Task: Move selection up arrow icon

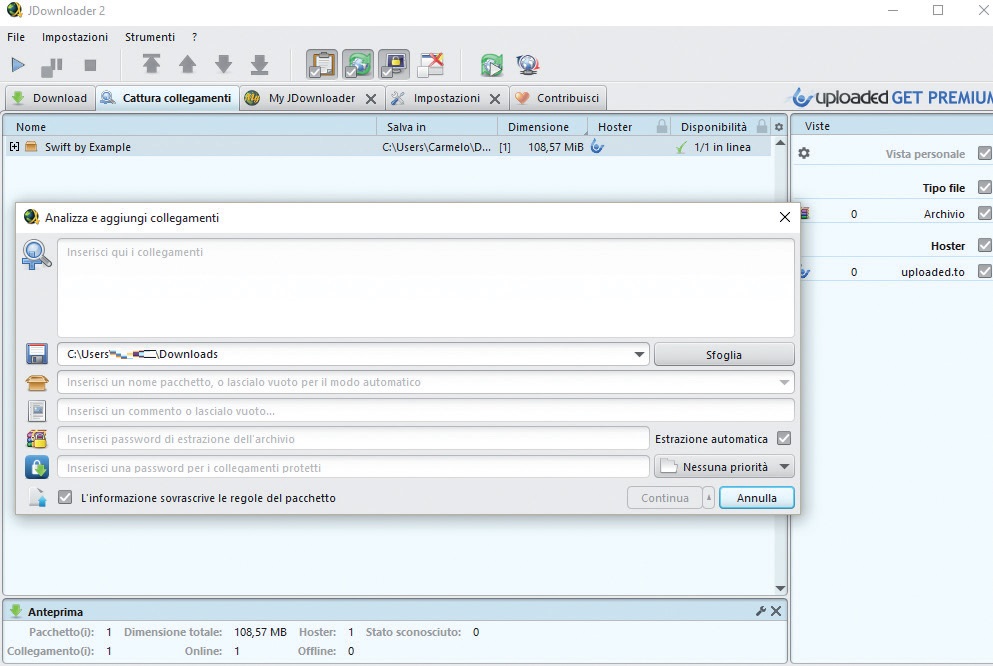Action: 187,64
